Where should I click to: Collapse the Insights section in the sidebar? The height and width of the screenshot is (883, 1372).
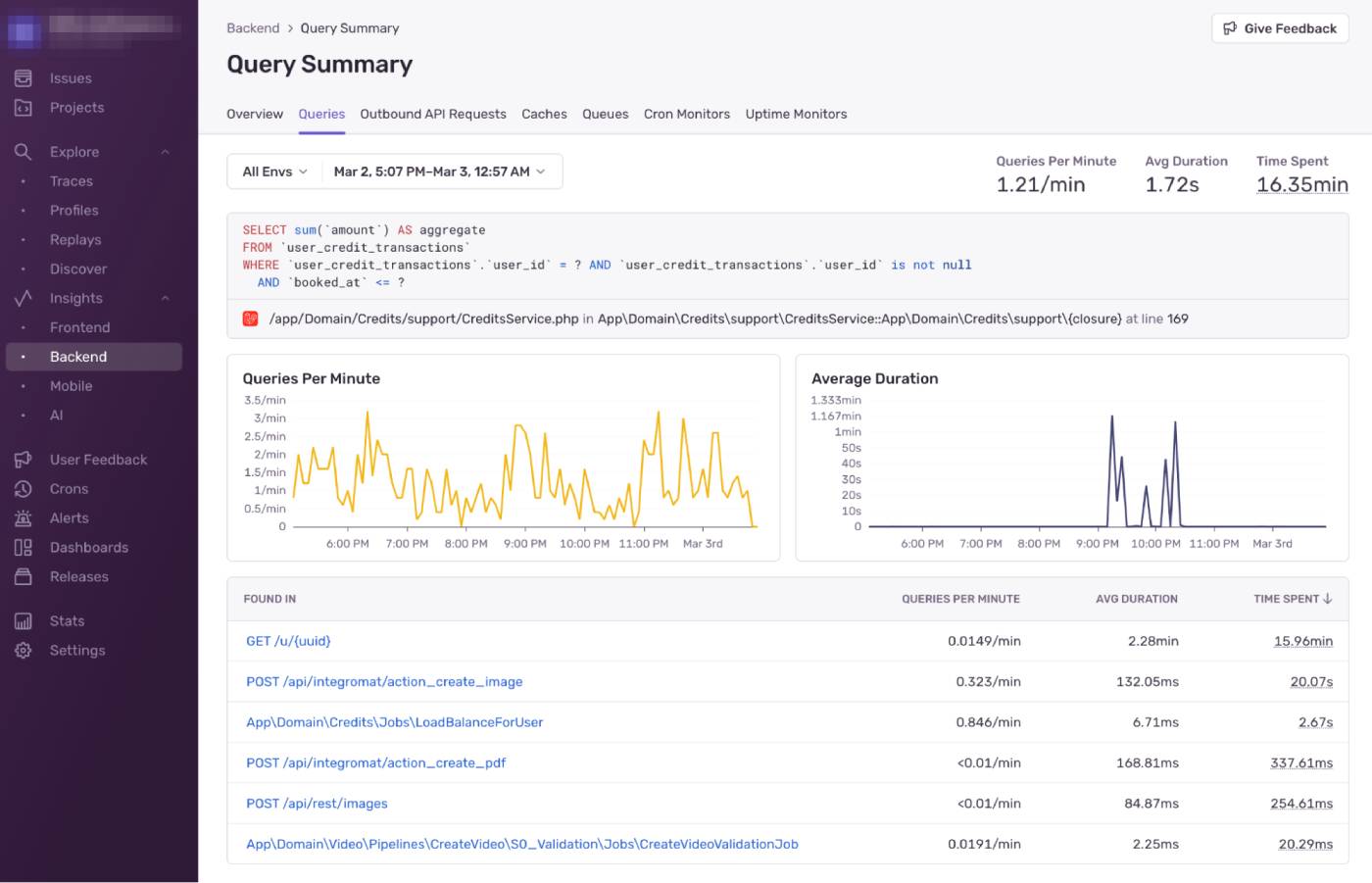click(166, 298)
